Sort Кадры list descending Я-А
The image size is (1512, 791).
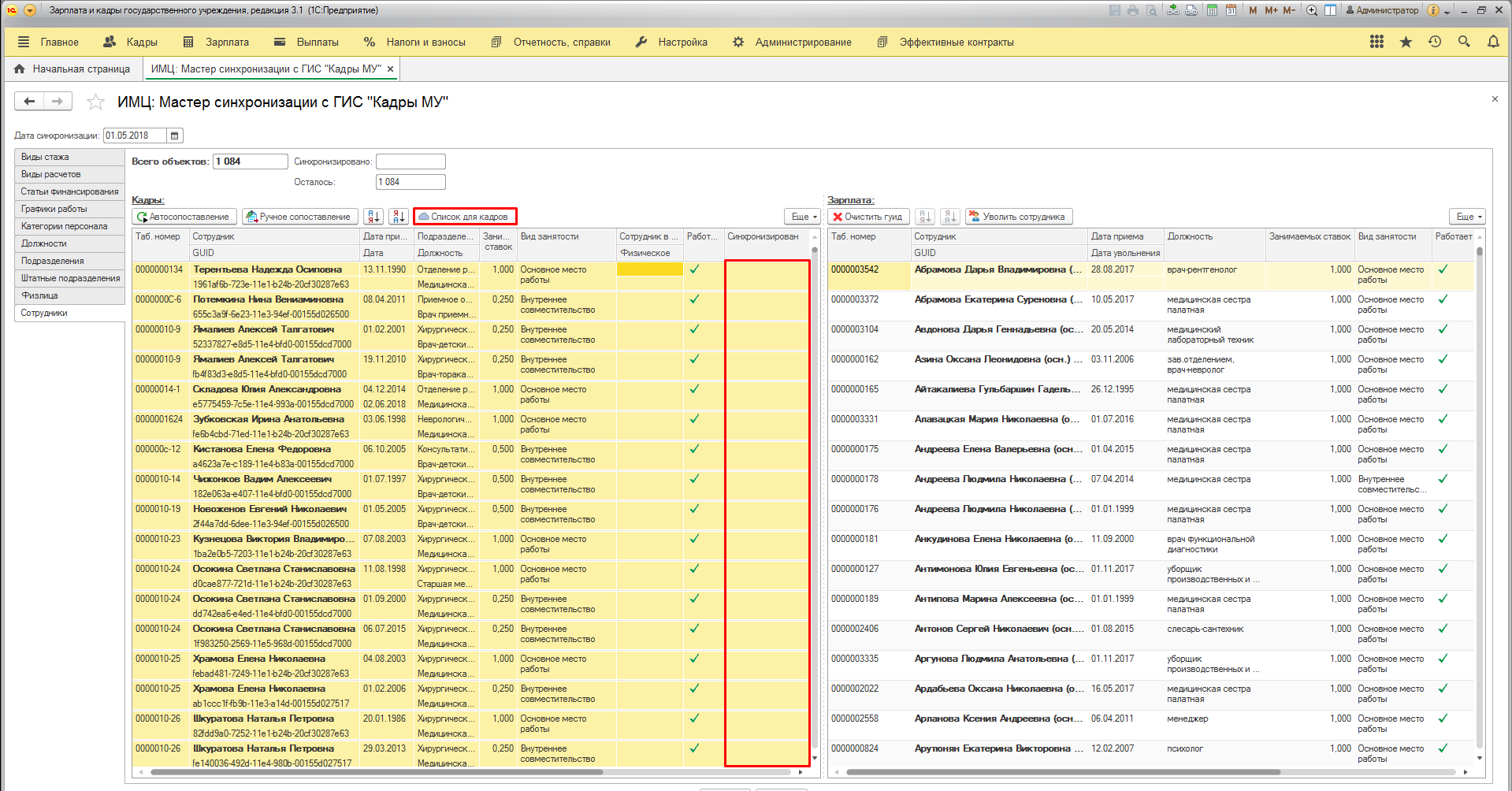pos(399,217)
